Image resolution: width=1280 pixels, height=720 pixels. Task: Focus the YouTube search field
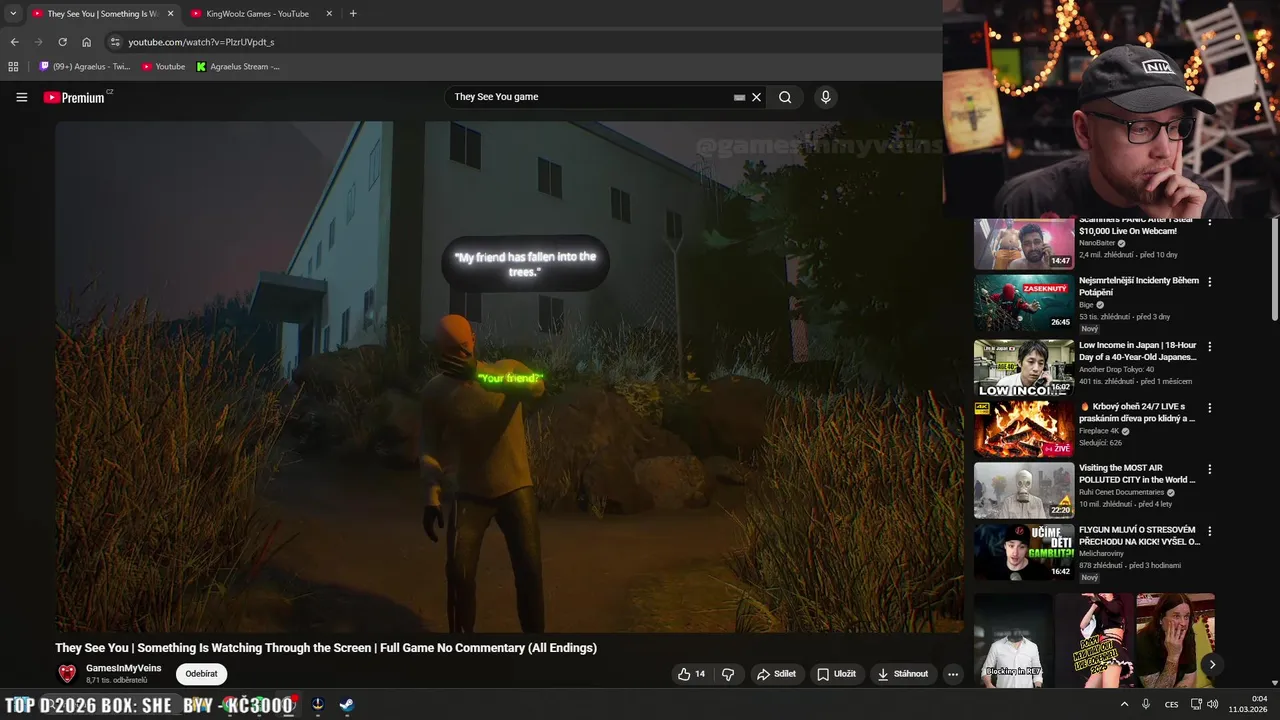click(x=592, y=97)
